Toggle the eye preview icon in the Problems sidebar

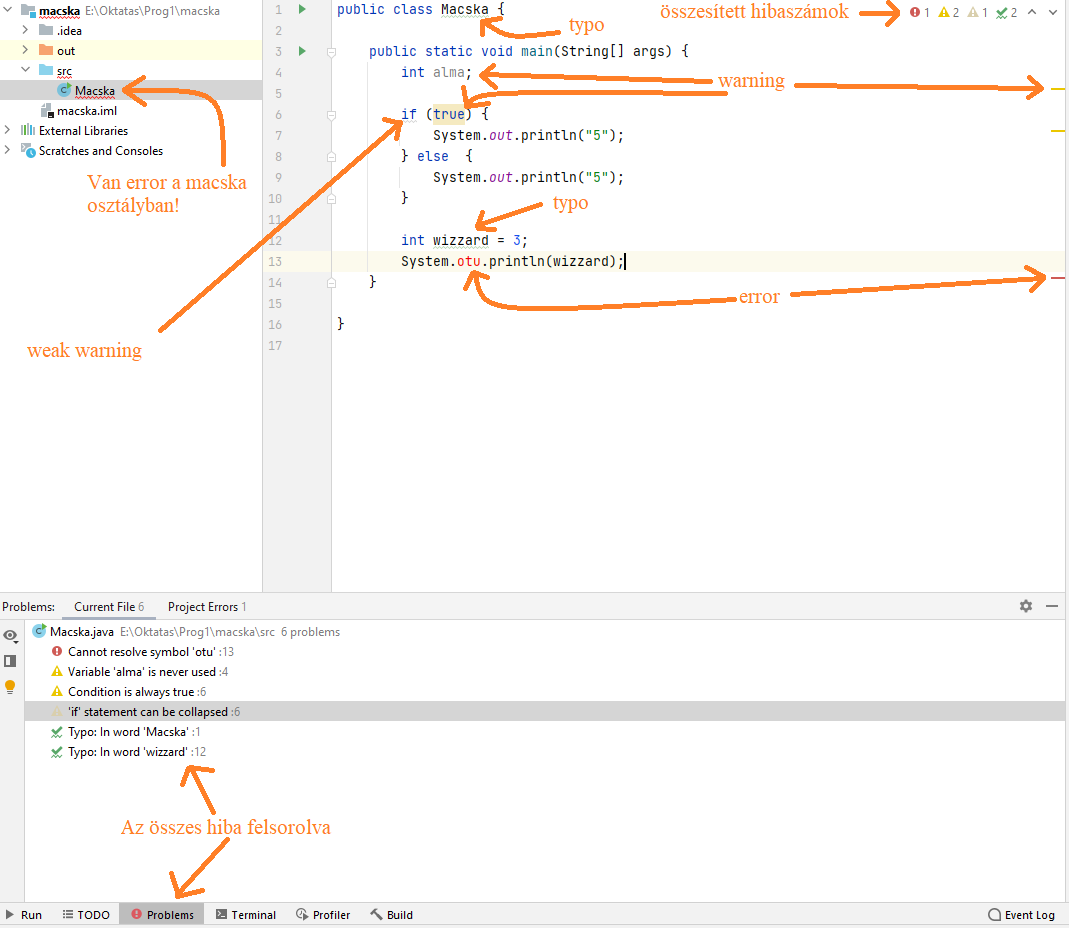click(10, 635)
